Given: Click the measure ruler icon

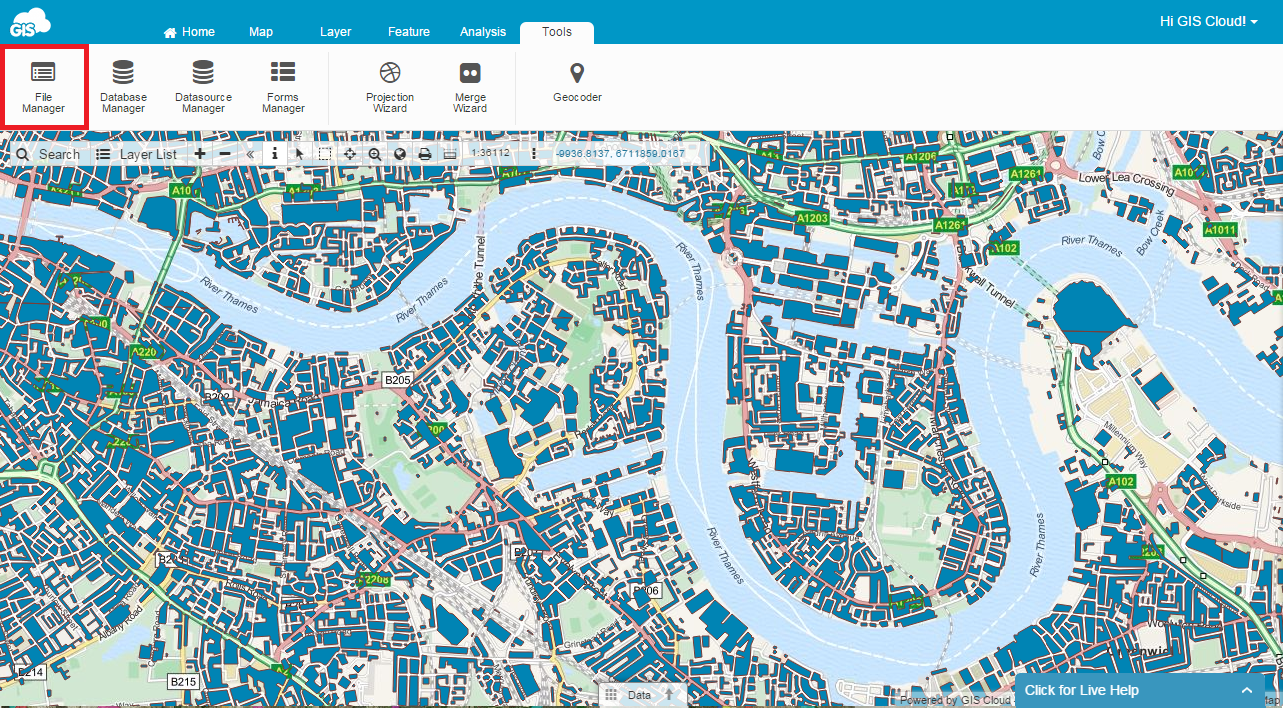Looking at the screenshot, I should click(x=450, y=154).
